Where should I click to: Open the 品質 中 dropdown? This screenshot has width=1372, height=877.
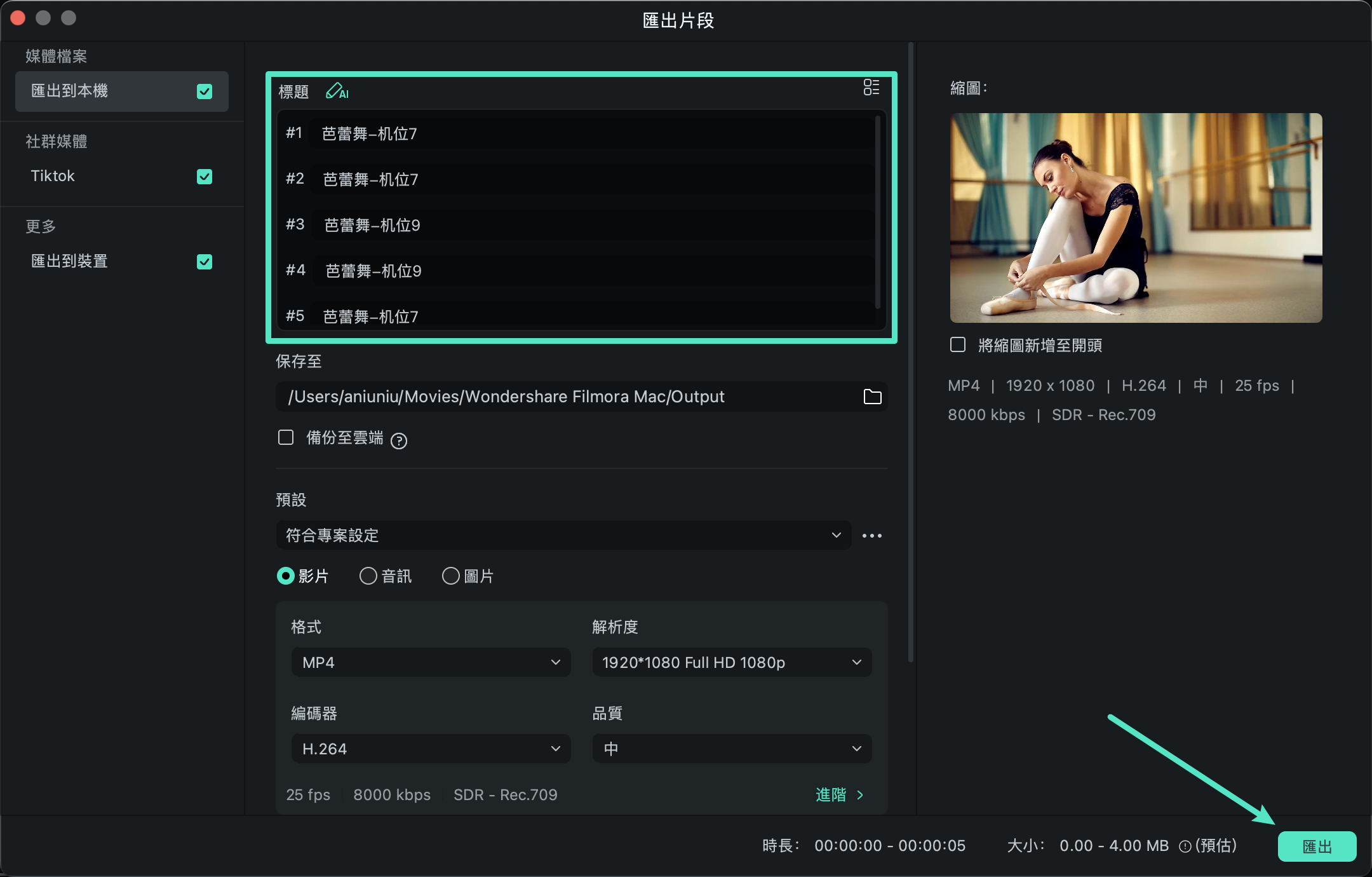tap(732, 749)
